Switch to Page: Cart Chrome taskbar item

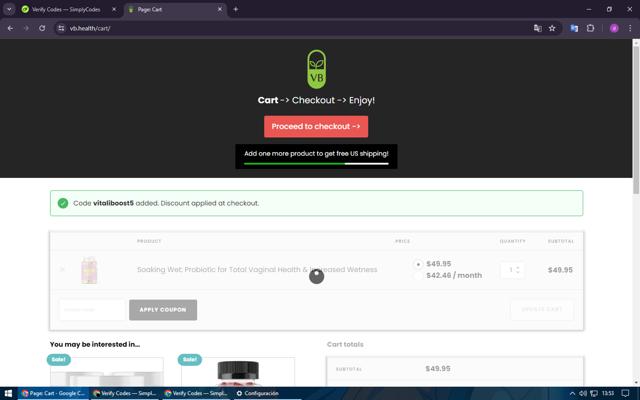(x=53, y=393)
